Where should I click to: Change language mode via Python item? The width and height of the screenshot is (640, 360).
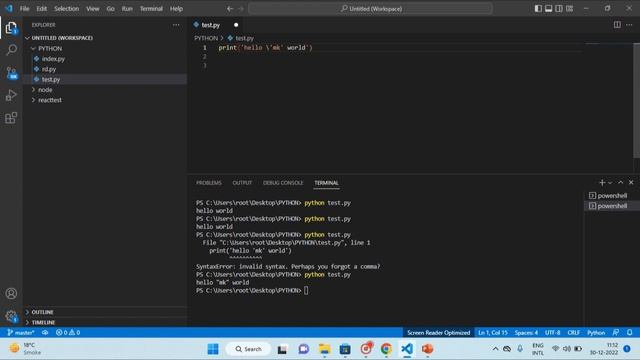tap(596, 333)
